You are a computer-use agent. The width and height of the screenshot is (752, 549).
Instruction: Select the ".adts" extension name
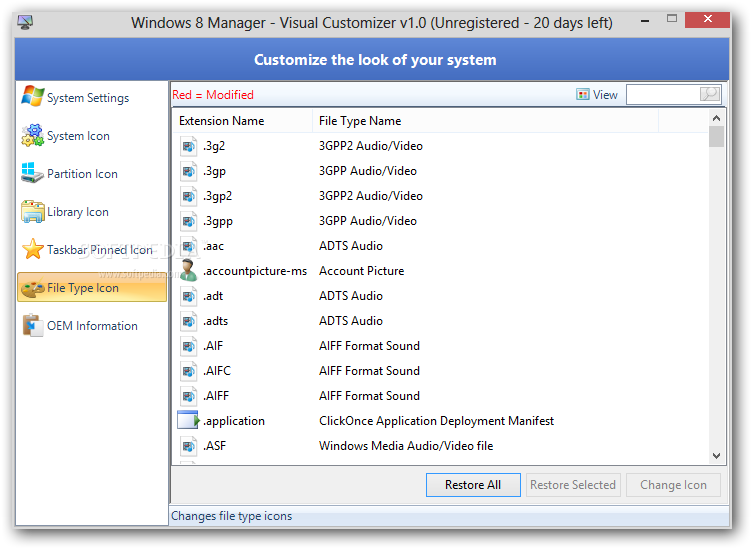coord(215,321)
